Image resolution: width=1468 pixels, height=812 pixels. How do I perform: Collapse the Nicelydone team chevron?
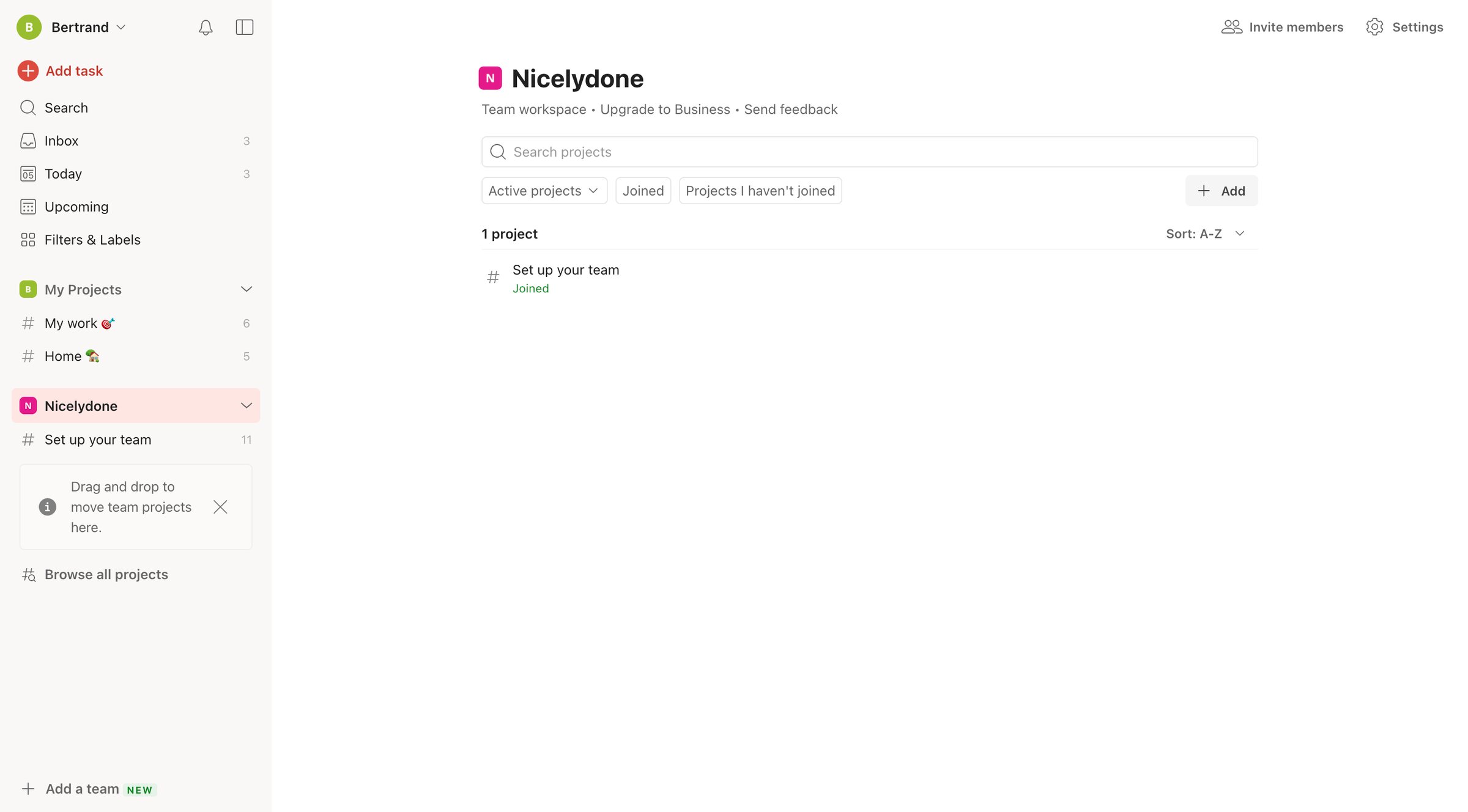pos(247,405)
